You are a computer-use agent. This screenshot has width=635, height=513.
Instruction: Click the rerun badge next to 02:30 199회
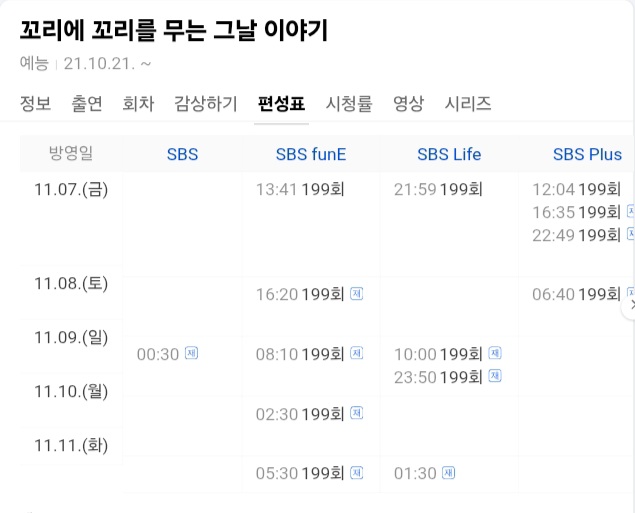[x=356, y=413]
